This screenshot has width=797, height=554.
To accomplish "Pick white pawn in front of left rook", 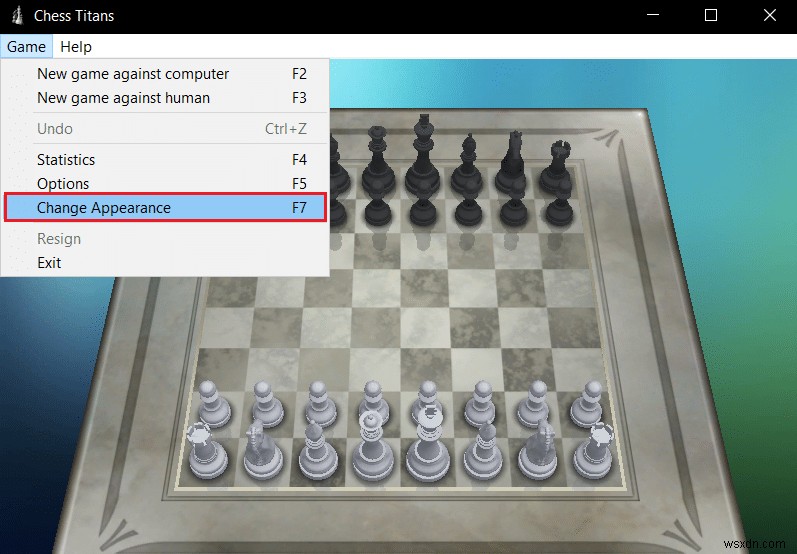I will pyautogui.click(x=213, y=405).
